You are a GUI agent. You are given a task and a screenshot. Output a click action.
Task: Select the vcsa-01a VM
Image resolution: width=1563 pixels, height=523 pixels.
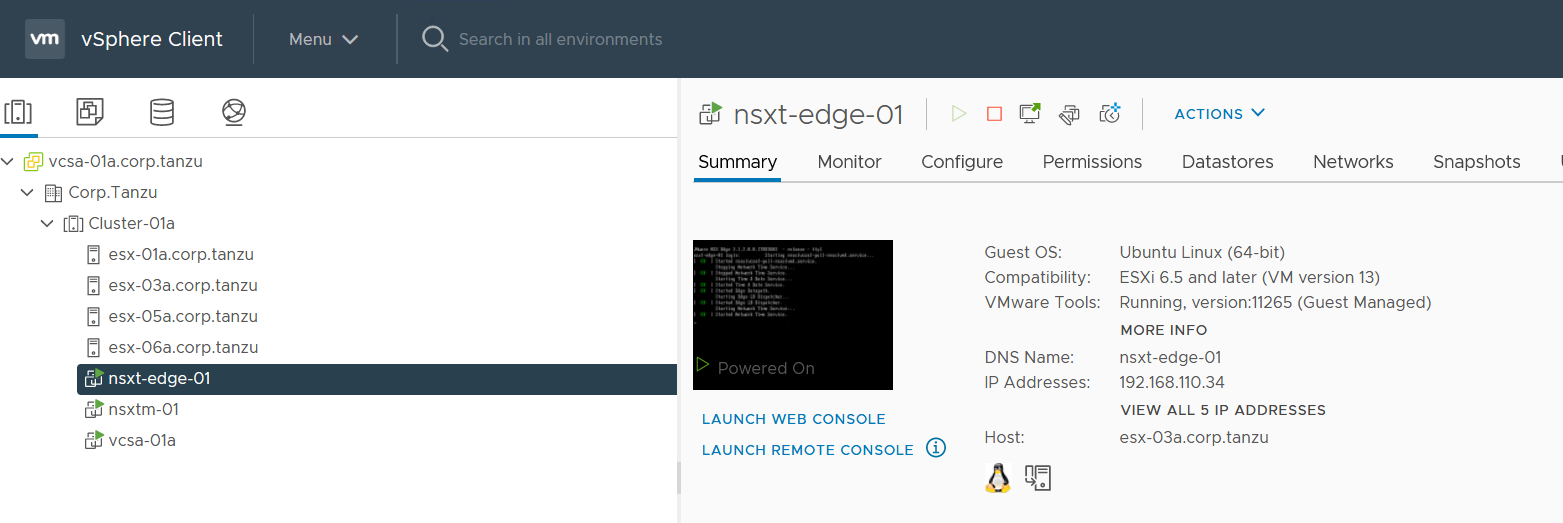(142, 440)
